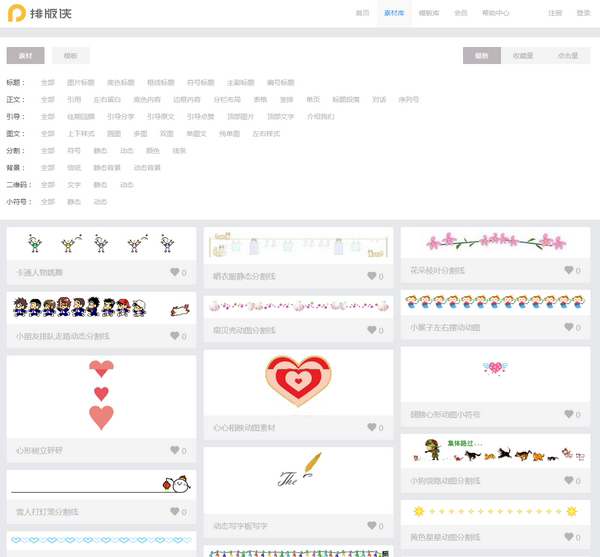Screen dimensions: 600x557
Task: Open the 模板库 nav item
Action: 429,13
